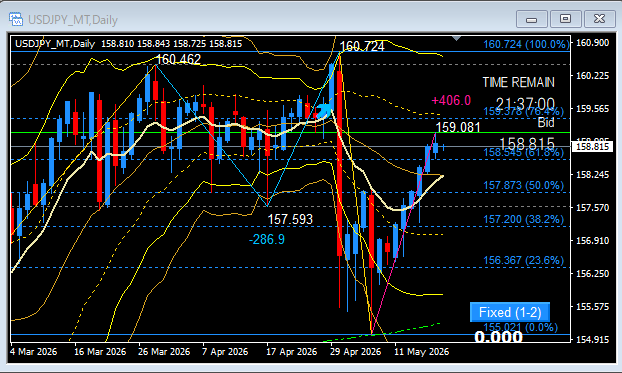
Task: Maximize the USDJPY_MT chart window
Action: click(x=565, y=19)
